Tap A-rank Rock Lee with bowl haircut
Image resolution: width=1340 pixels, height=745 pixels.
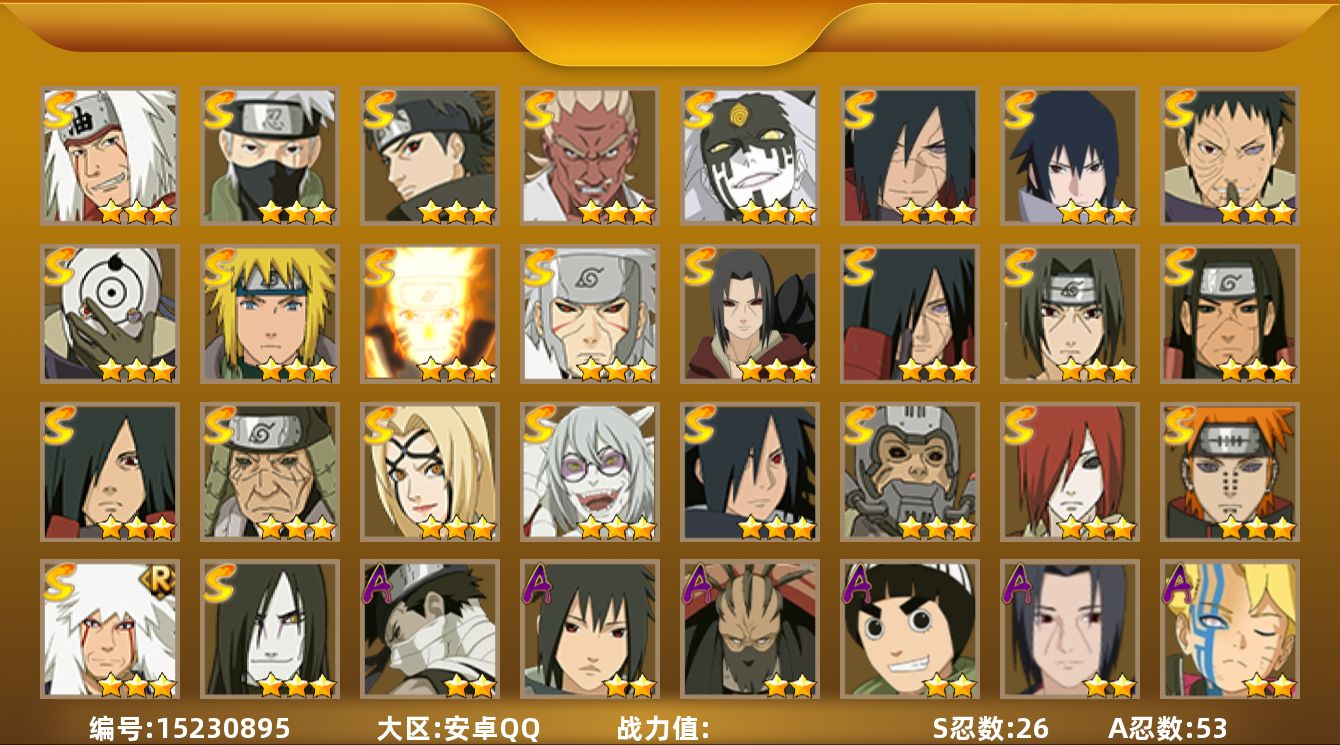pos(910,629)
